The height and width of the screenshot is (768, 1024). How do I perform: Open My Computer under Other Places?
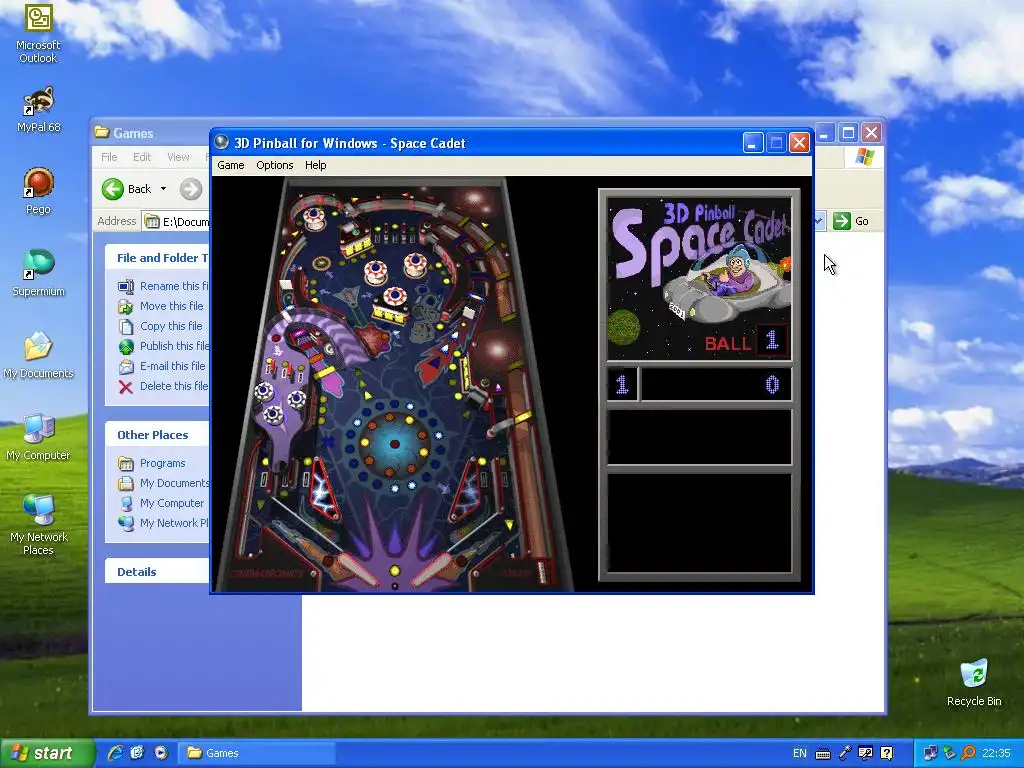(x=172, y=503)
